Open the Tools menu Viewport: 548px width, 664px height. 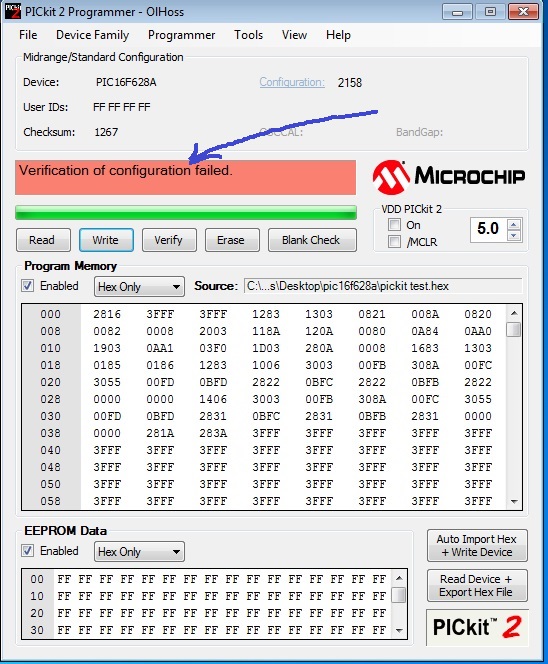pyautogui.click(x=249, y=35)
